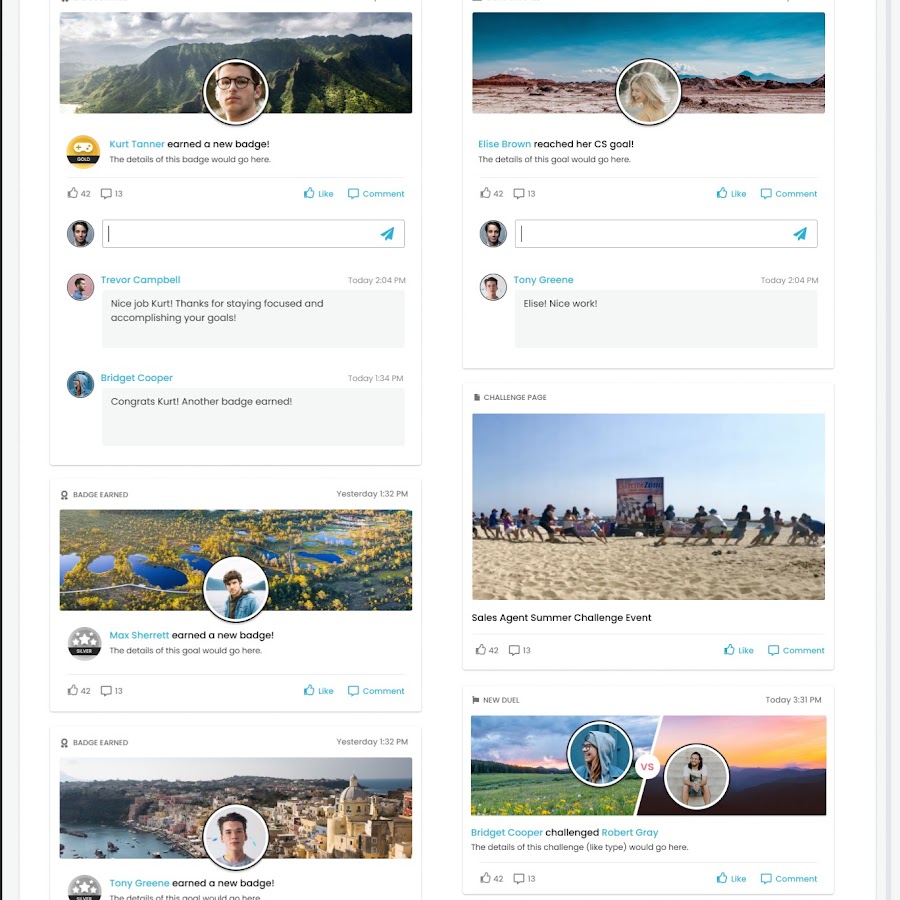Open Bridget Cooper's link in the duel description
The image size is (900, 900).
(507, 832)
